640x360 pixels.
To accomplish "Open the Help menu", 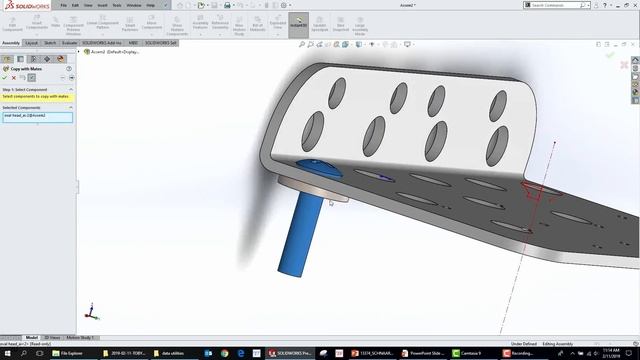I will pyautogui.click(x=151, y=5).
